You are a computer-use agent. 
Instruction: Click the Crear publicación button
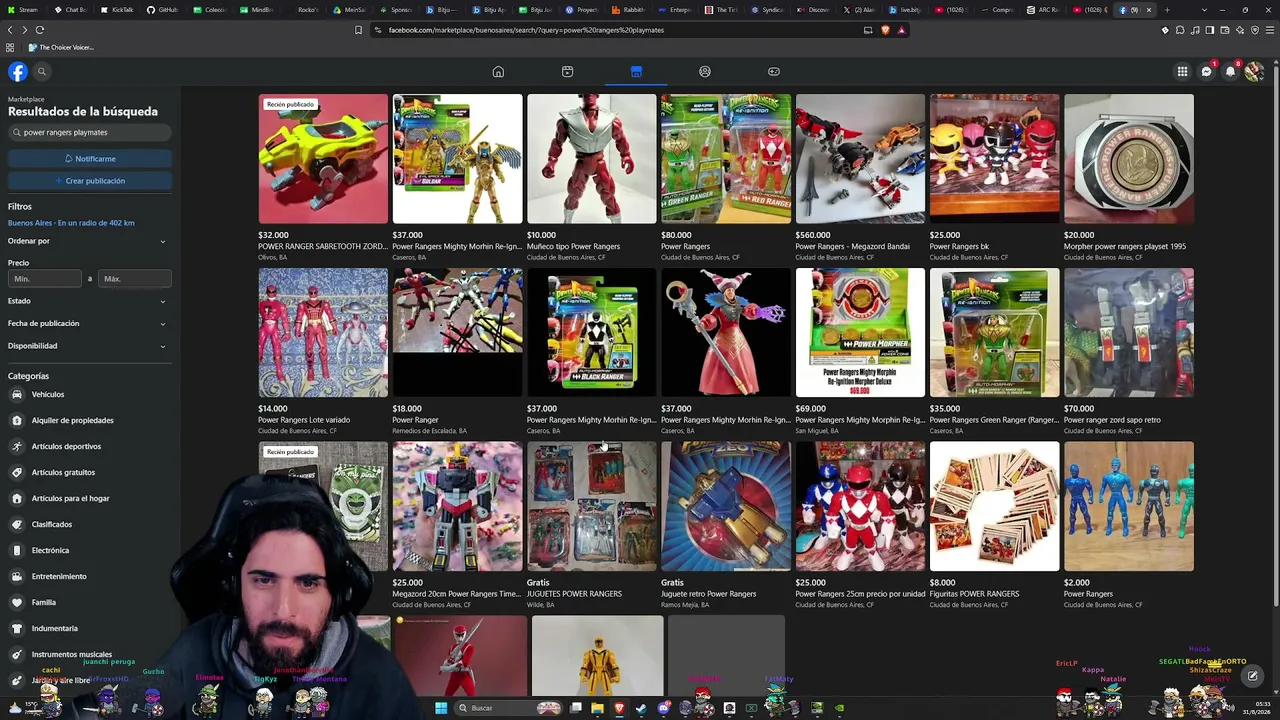[90, 181]
